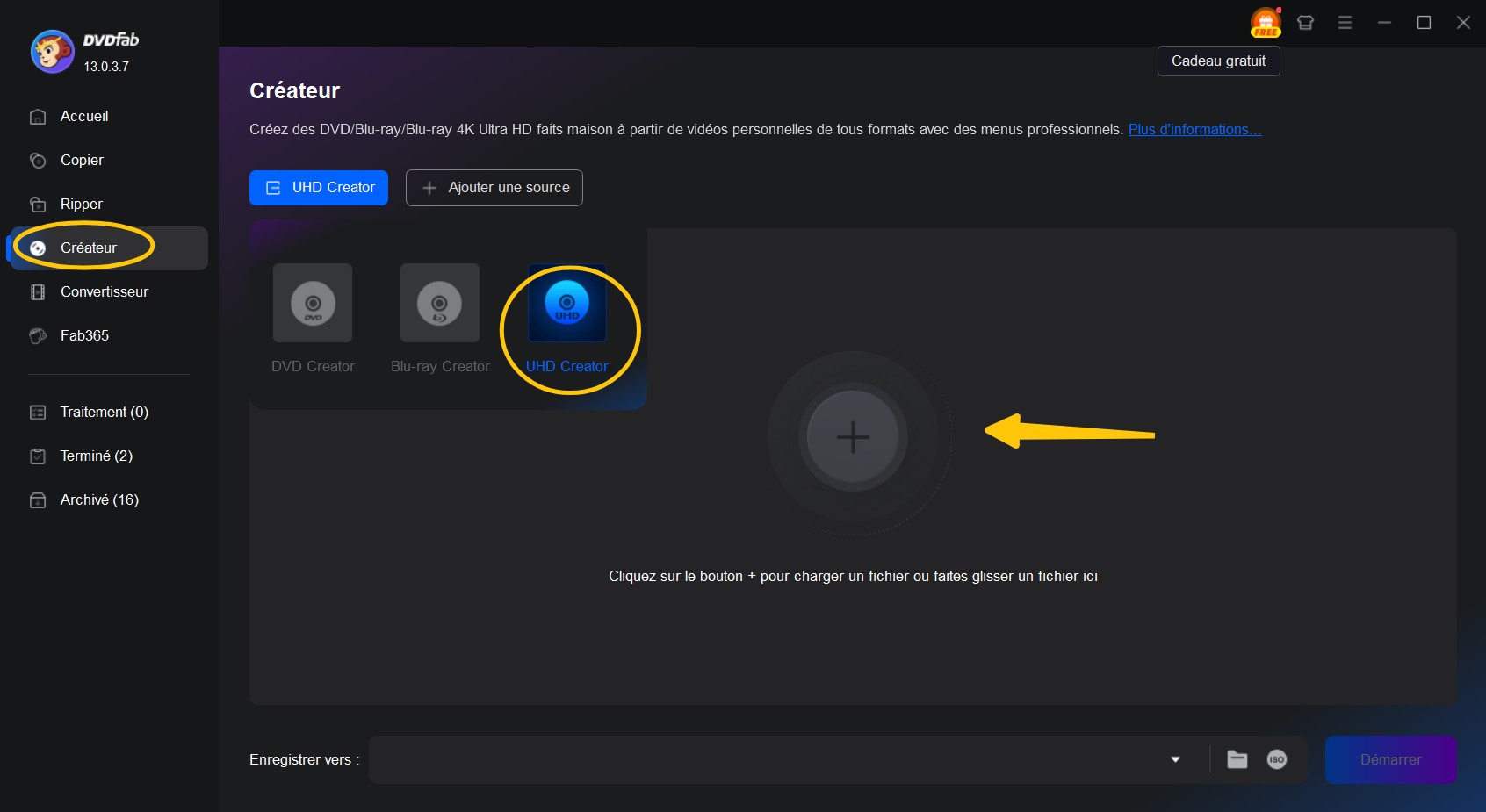
Task: Open Fab365 in the sidebar
Action: click(84, 335)
